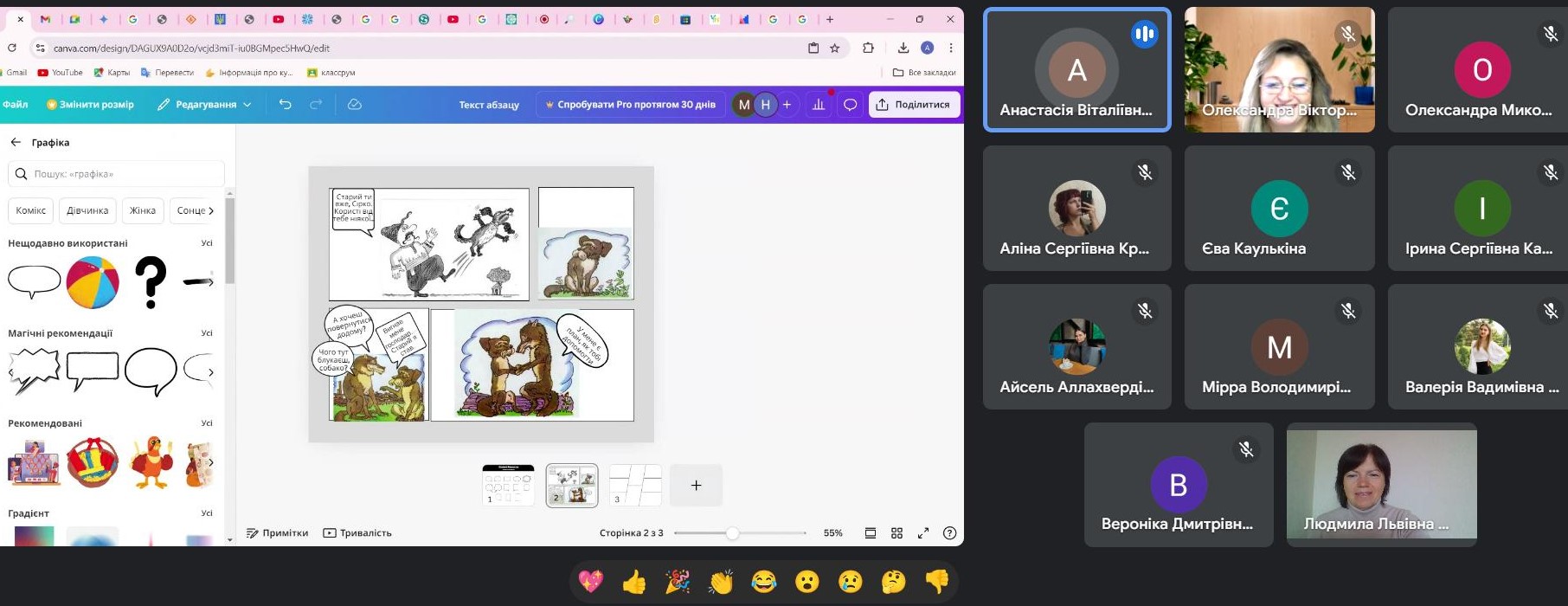Click the Поділитися share button

tap(914, 105)
